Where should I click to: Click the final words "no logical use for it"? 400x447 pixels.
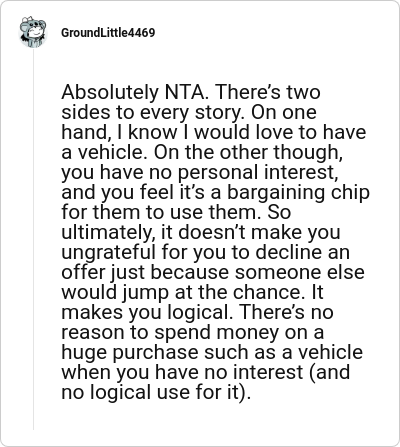point(151,393)
